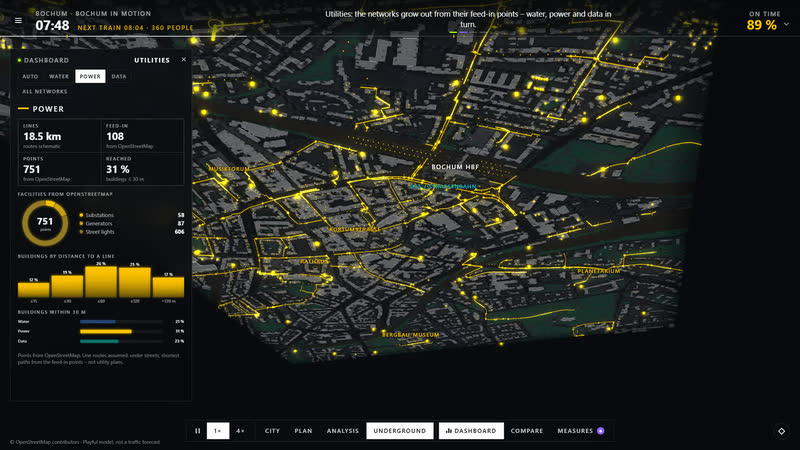Open the Plan view
800x450 pixels.
click(303, 431)
